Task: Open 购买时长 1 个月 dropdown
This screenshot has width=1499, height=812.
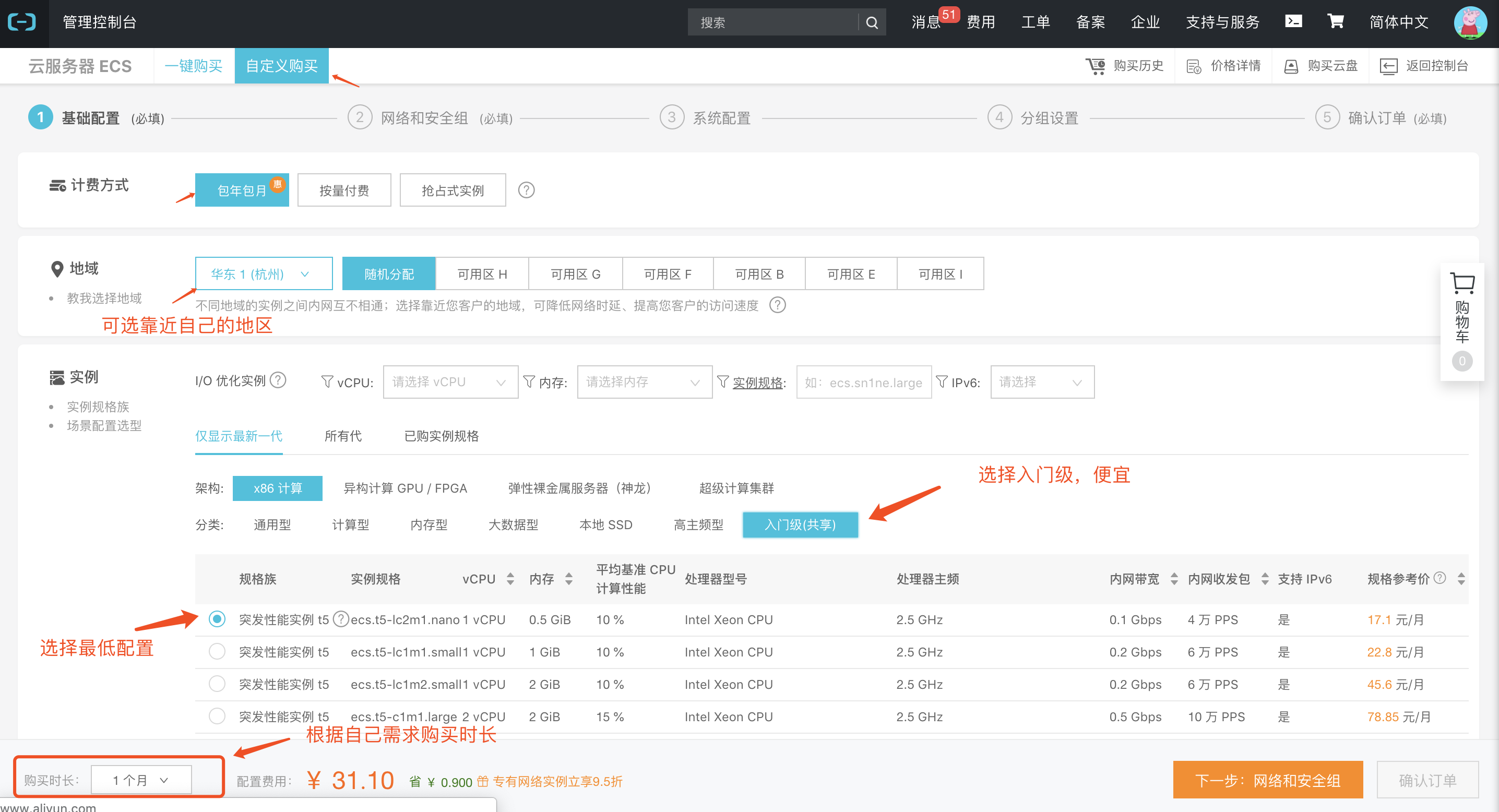Action: pyautogui.click(x=141, y=780)
